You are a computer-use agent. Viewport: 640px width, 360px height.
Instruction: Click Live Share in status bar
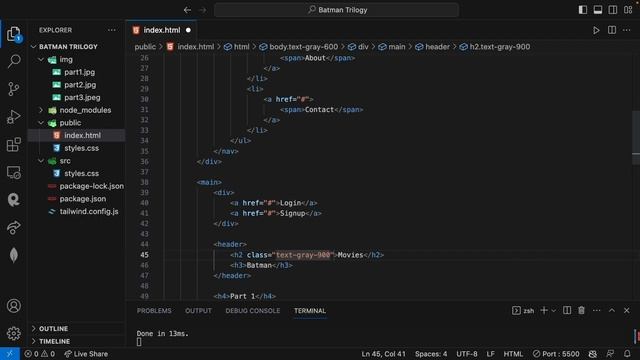click(86, 354)
